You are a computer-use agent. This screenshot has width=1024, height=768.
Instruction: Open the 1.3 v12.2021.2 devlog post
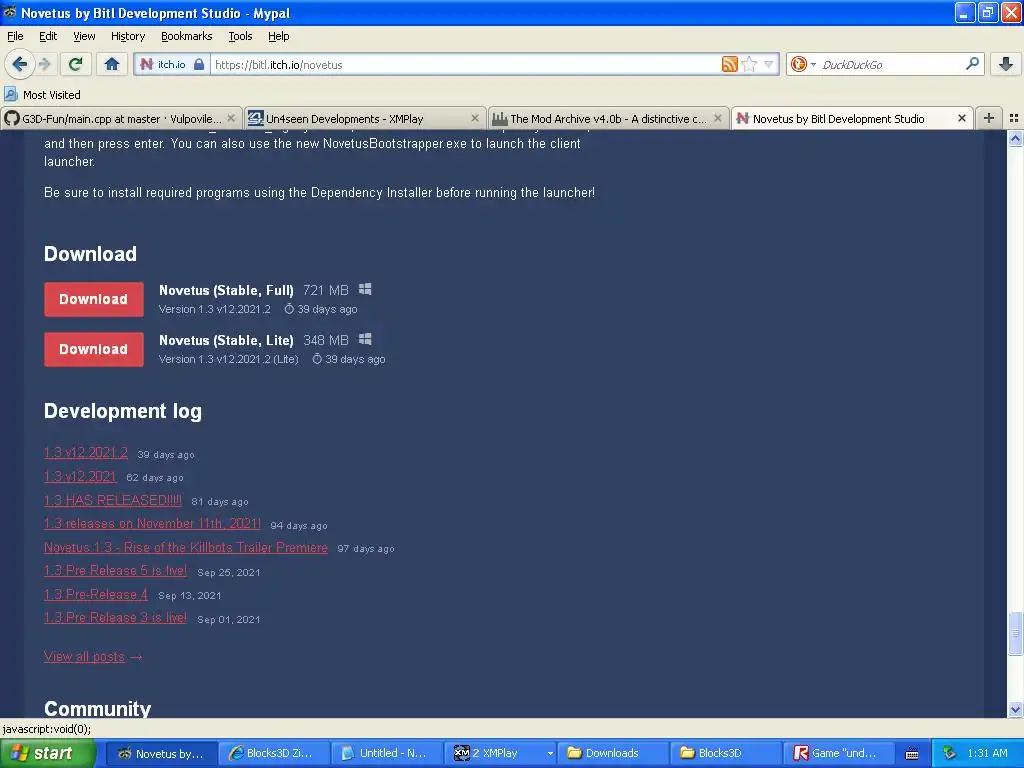(86, 453)
